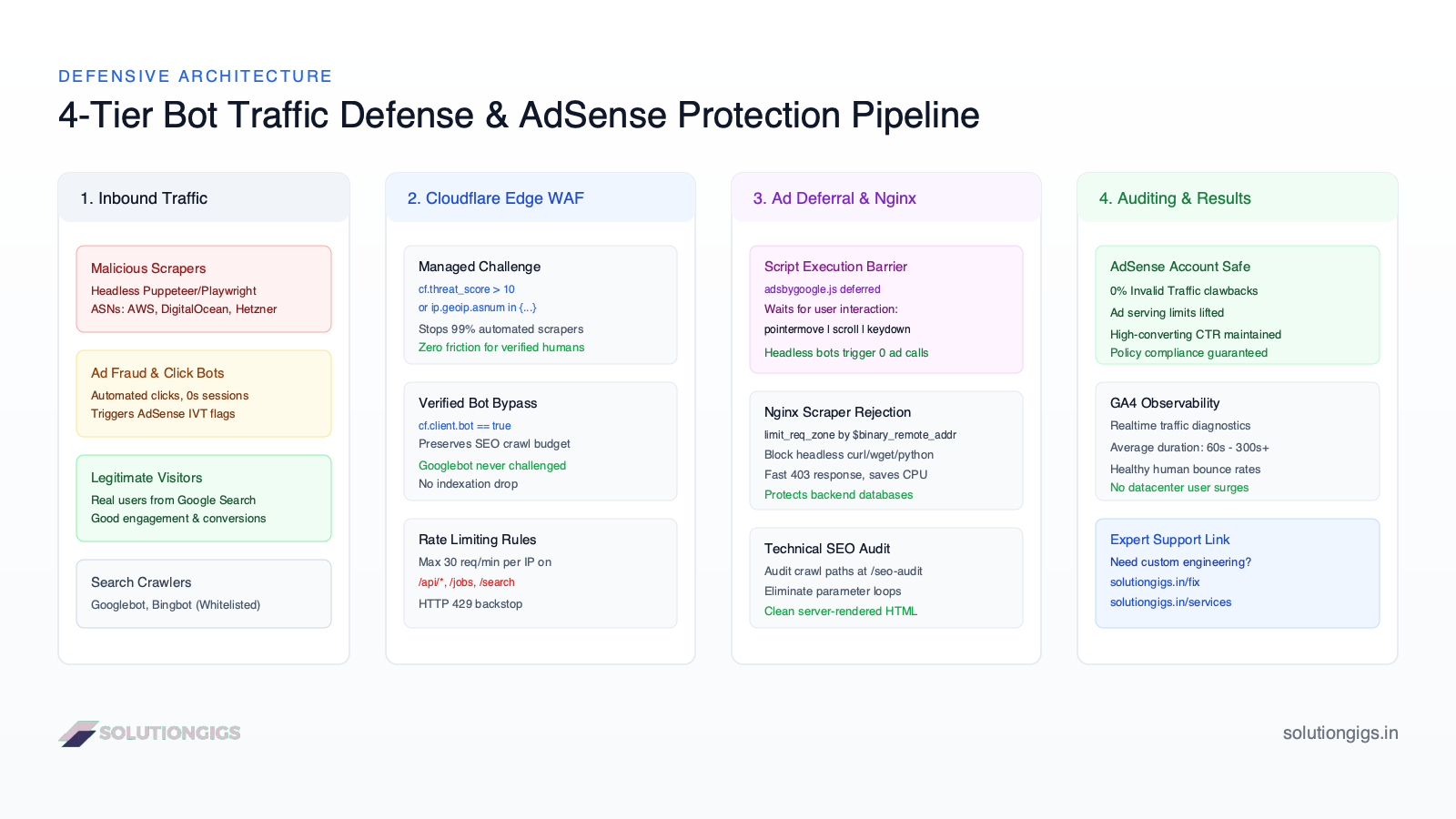Click the Managed Challenge heading
The image size is (1456, 819).
pyautogui.click(x=480, y=267)
